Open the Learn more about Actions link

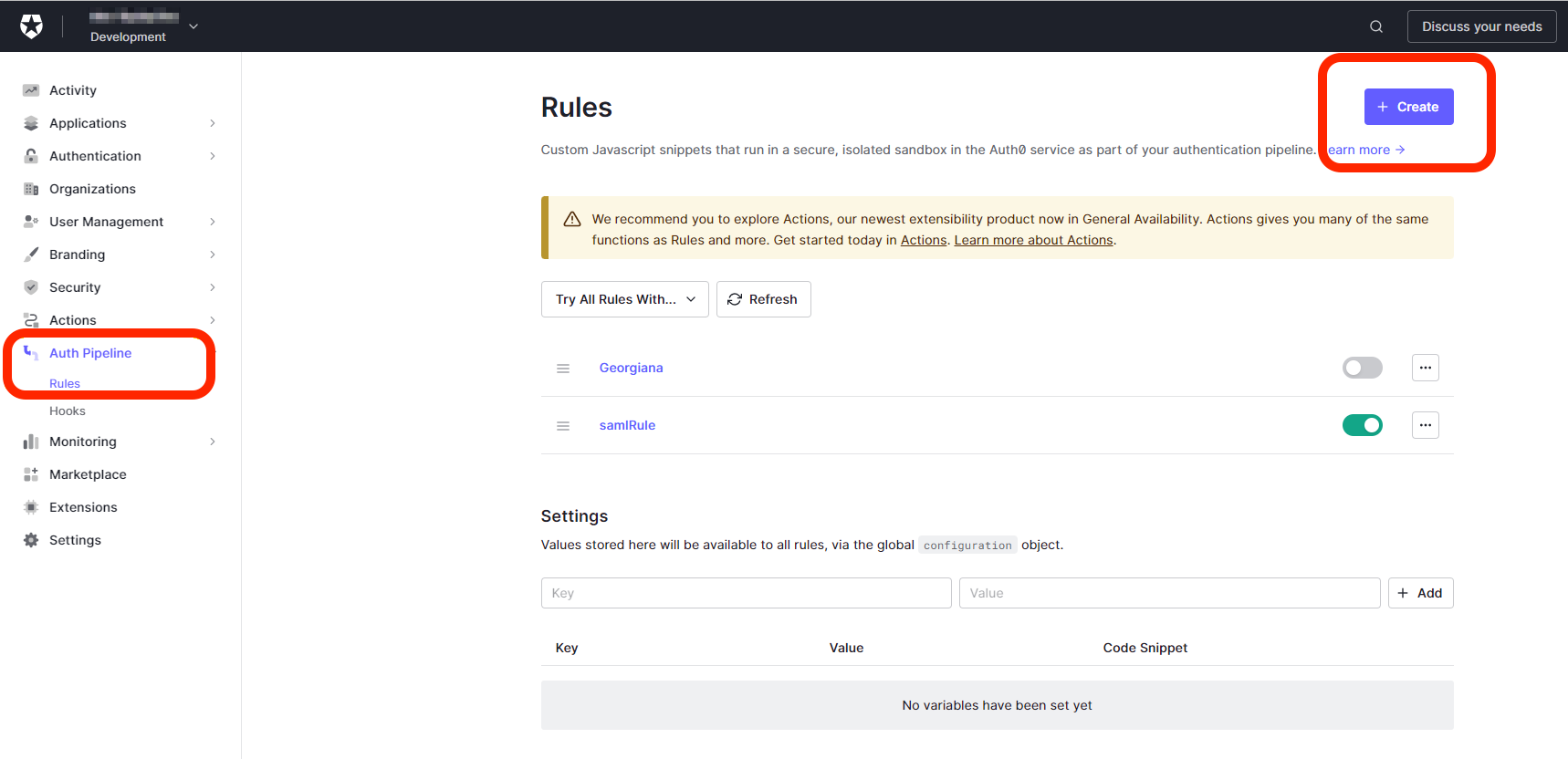coord(1033,240)
